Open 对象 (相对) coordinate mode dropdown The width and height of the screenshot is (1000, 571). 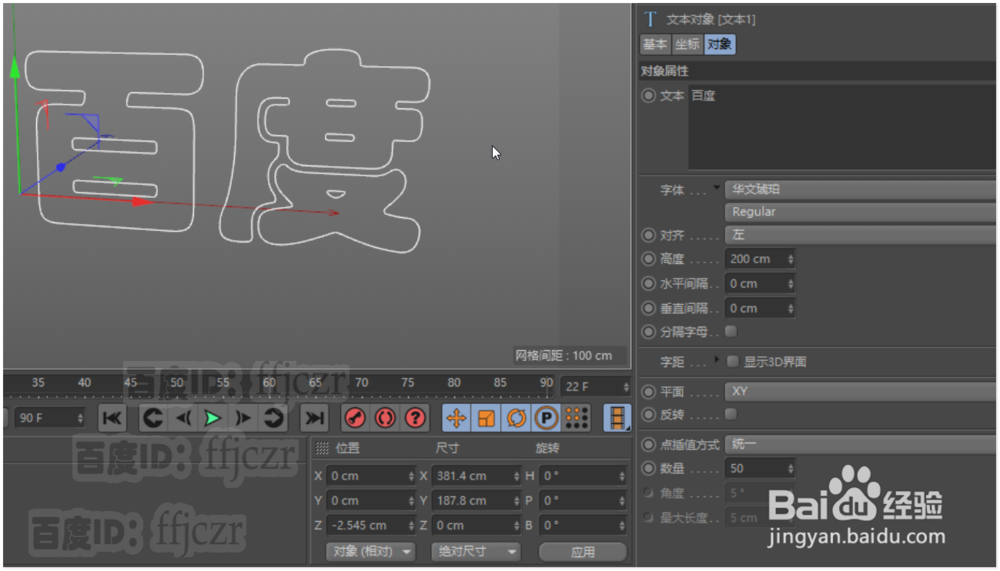[371, 552]
